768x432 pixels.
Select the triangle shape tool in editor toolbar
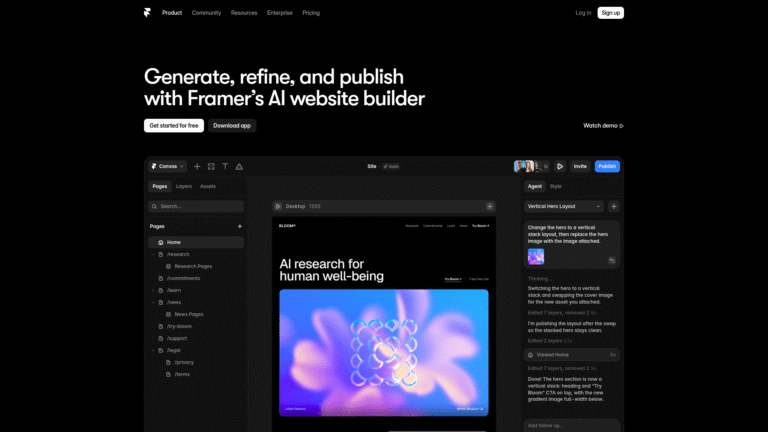click(x=239, y=167)
